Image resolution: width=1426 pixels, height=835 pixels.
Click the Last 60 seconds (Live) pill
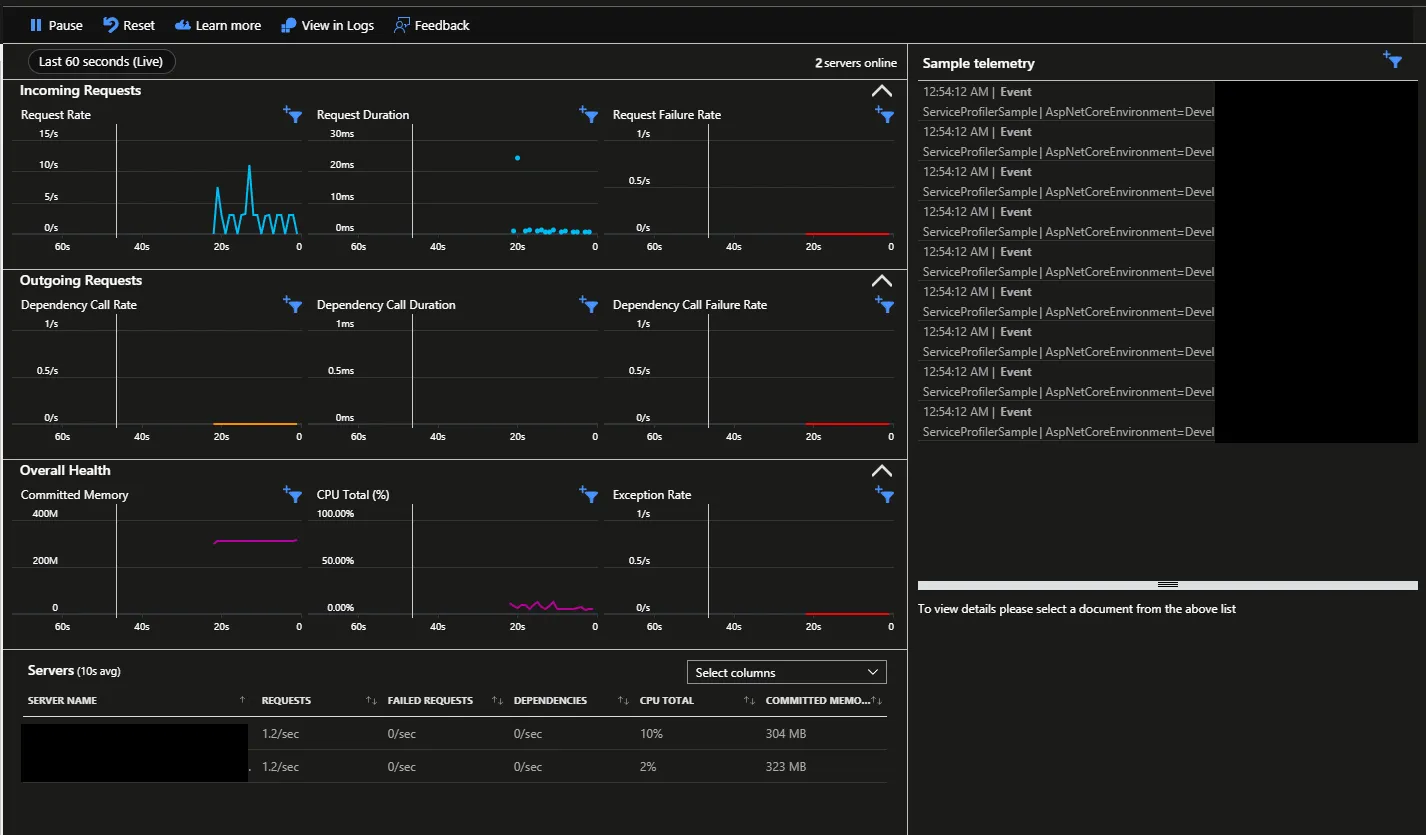[101, 62]
